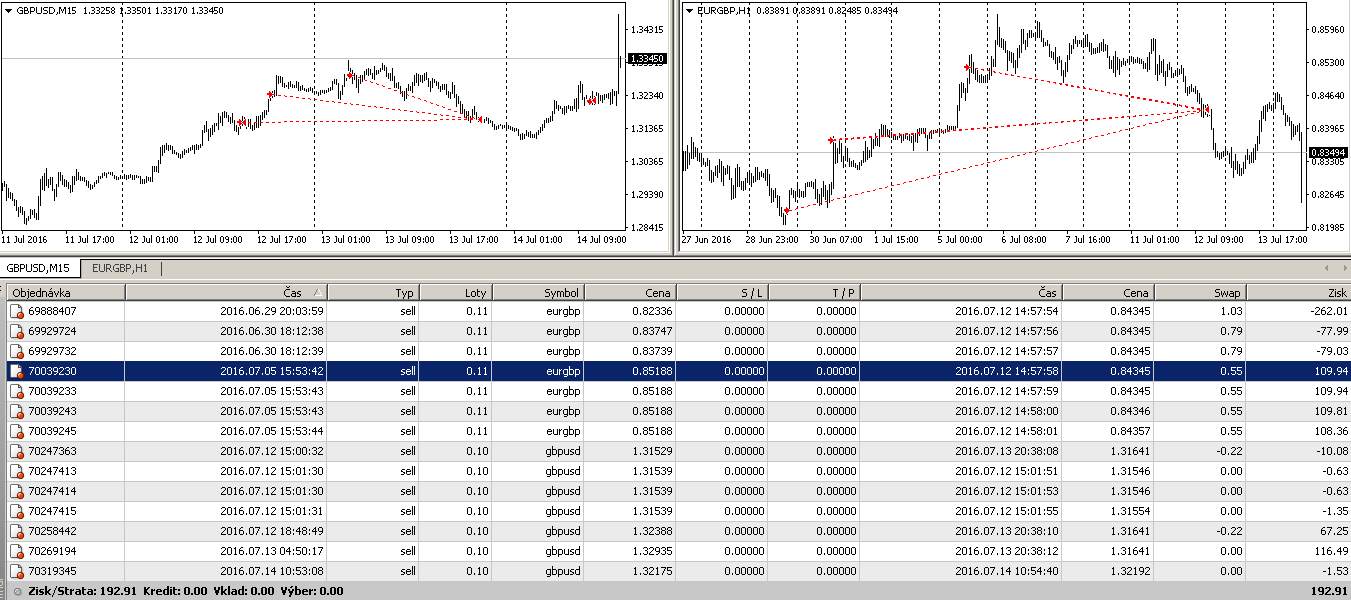Screen dimensions: 1351x600
Task: Switch to the EURGBP,H1 chart tab
Action: 120,268
